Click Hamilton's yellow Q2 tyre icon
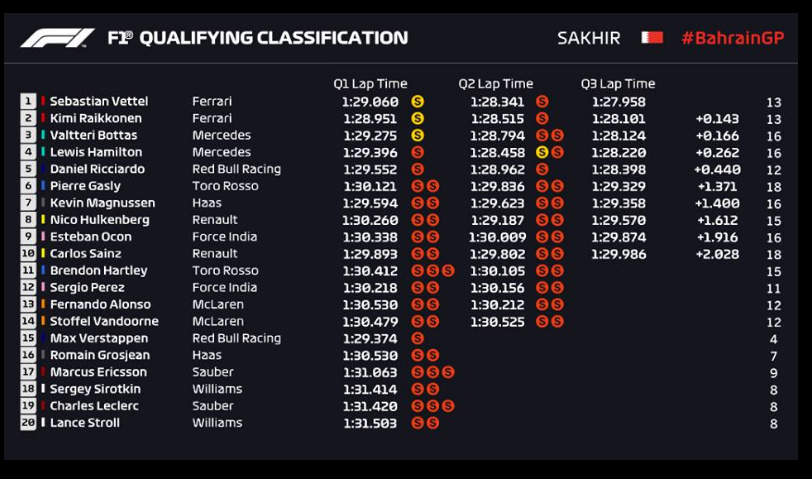Image resolution: width=812 pixels, height=479 pixels. coord(542,153)
